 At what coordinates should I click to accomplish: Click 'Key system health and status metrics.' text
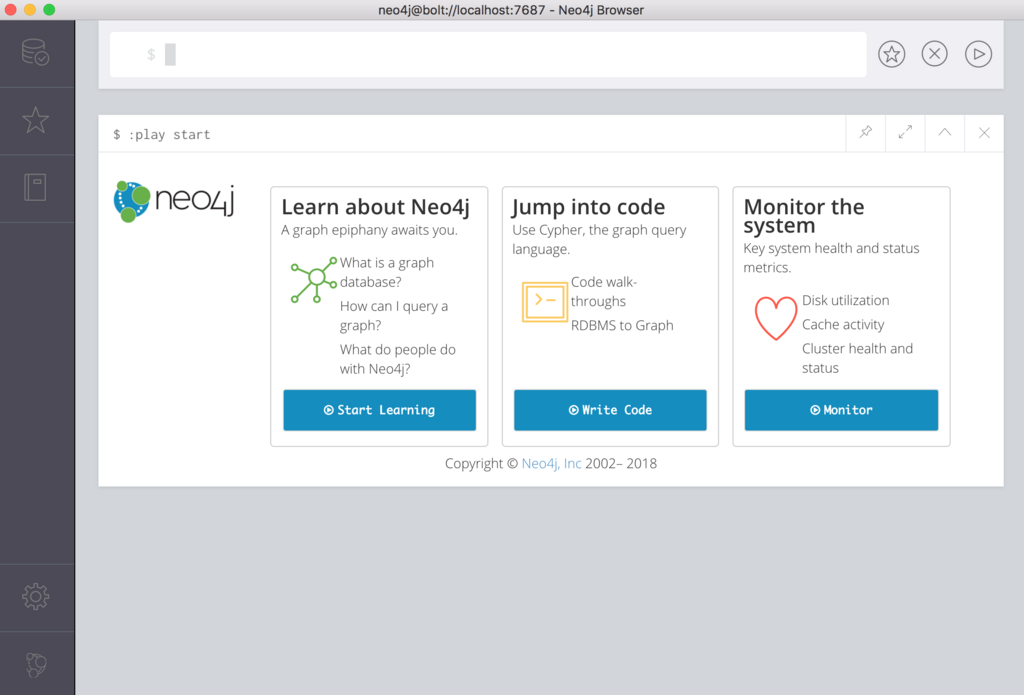point(831,257)
